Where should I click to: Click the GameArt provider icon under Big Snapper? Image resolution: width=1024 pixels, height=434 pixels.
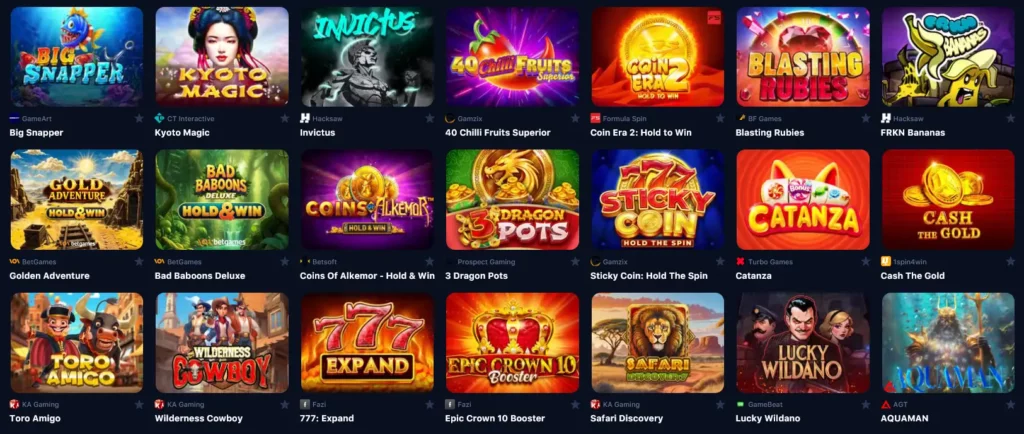coord(14,119)
